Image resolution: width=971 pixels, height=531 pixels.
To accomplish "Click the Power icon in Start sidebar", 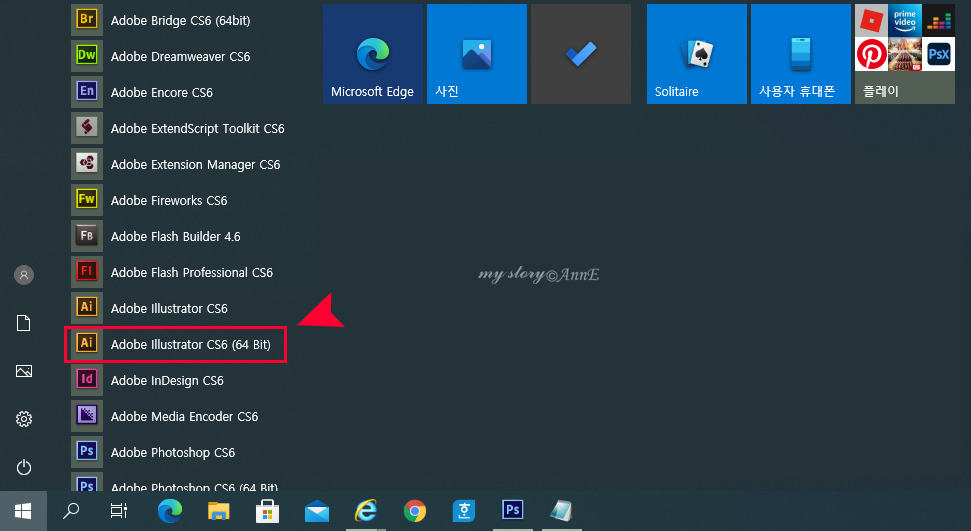I will [x=24, y=467].
